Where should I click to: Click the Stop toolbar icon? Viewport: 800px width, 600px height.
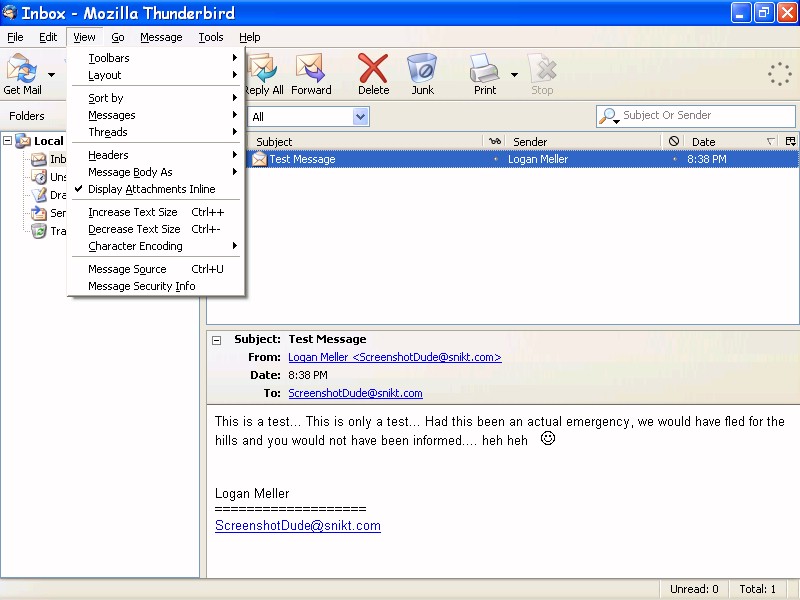[x=542, y=69]
